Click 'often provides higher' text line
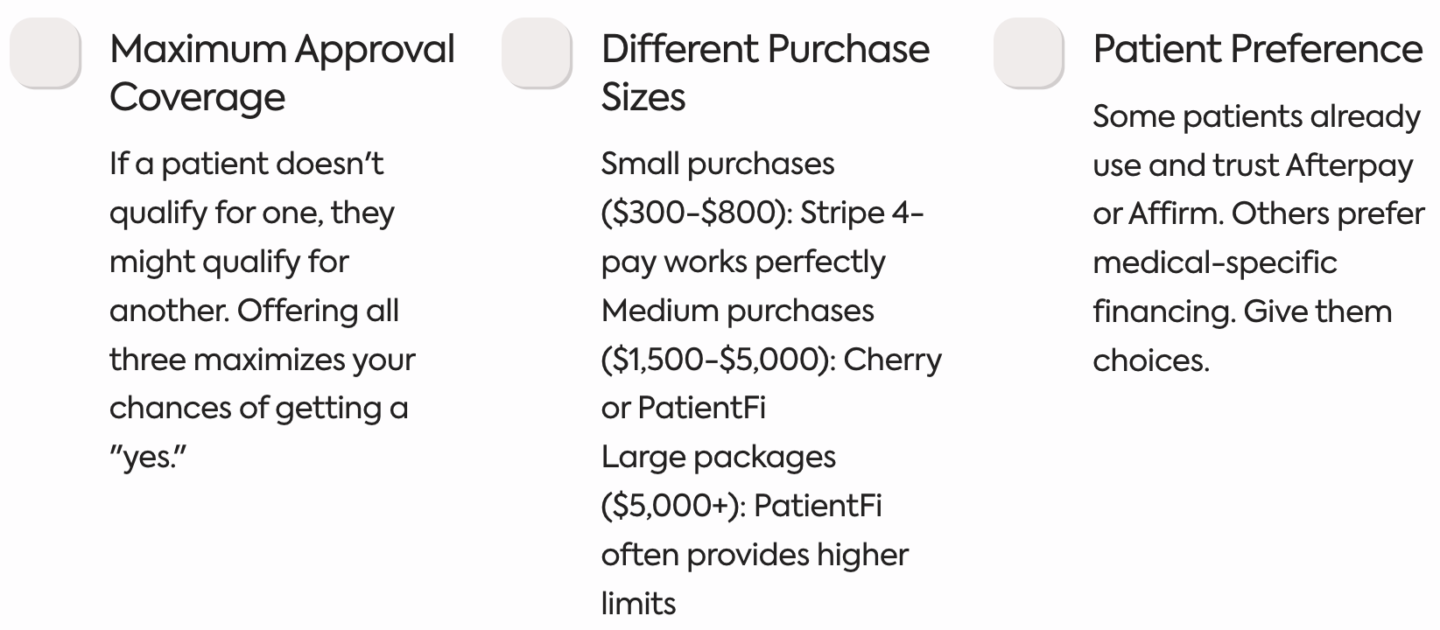 755,554
